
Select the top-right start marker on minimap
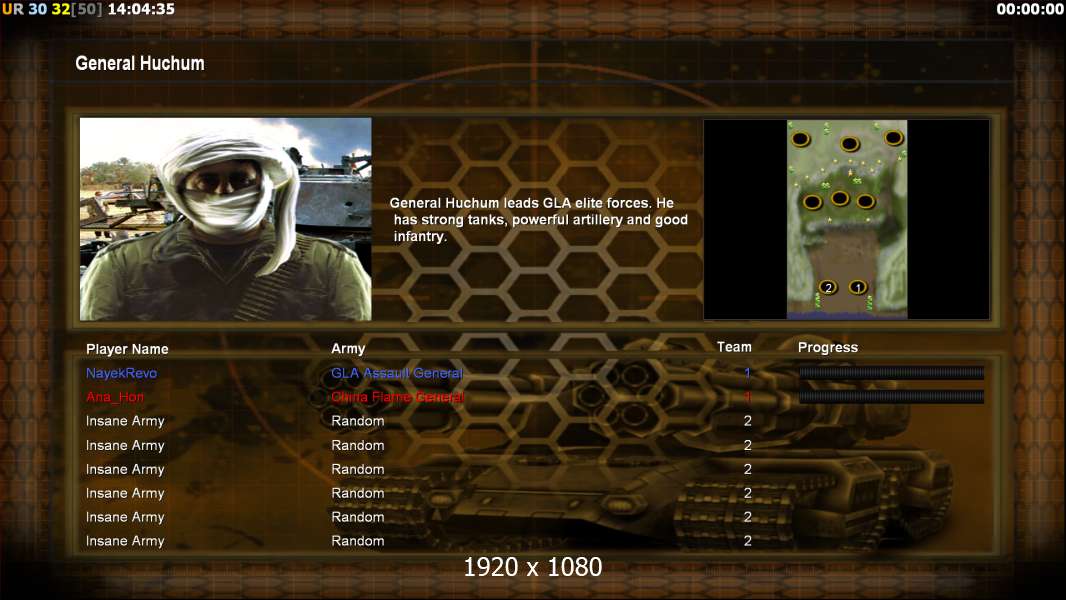893,138
